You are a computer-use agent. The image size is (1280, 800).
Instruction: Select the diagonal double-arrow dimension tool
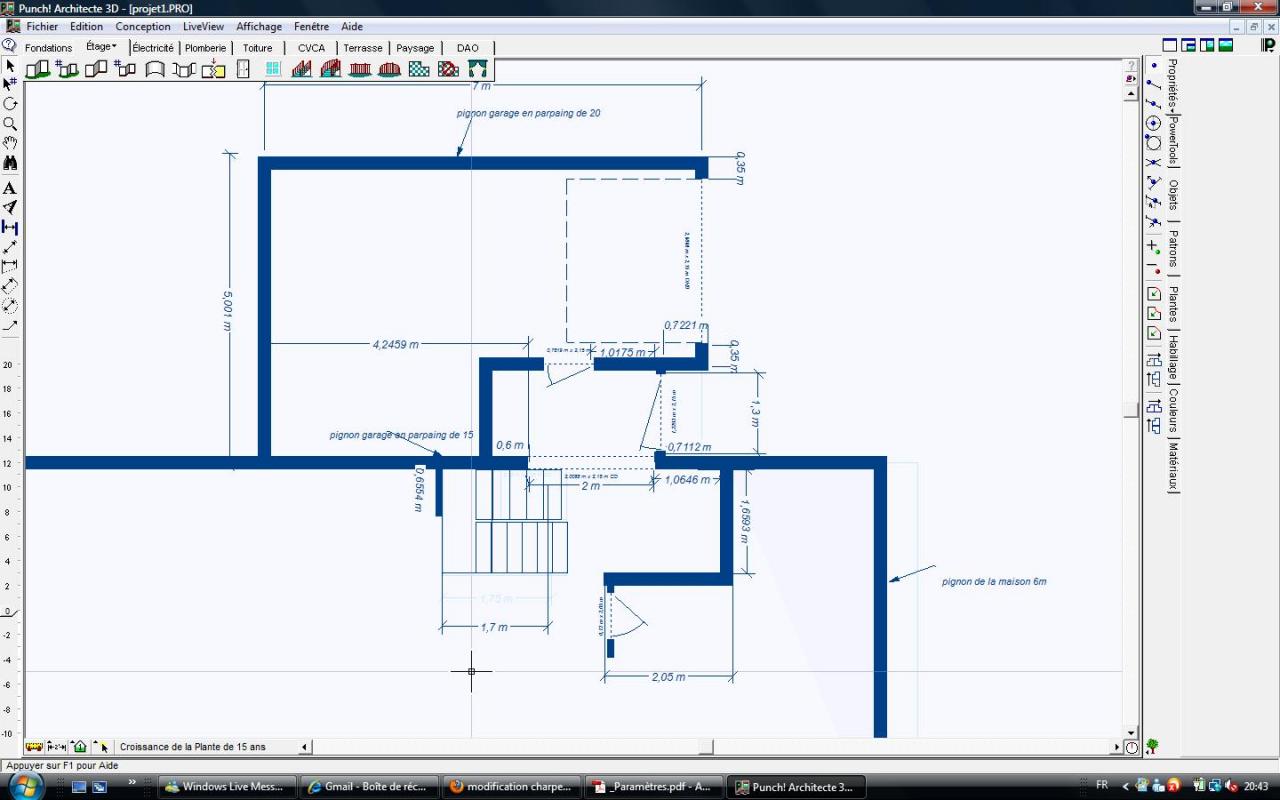point(10,247)
